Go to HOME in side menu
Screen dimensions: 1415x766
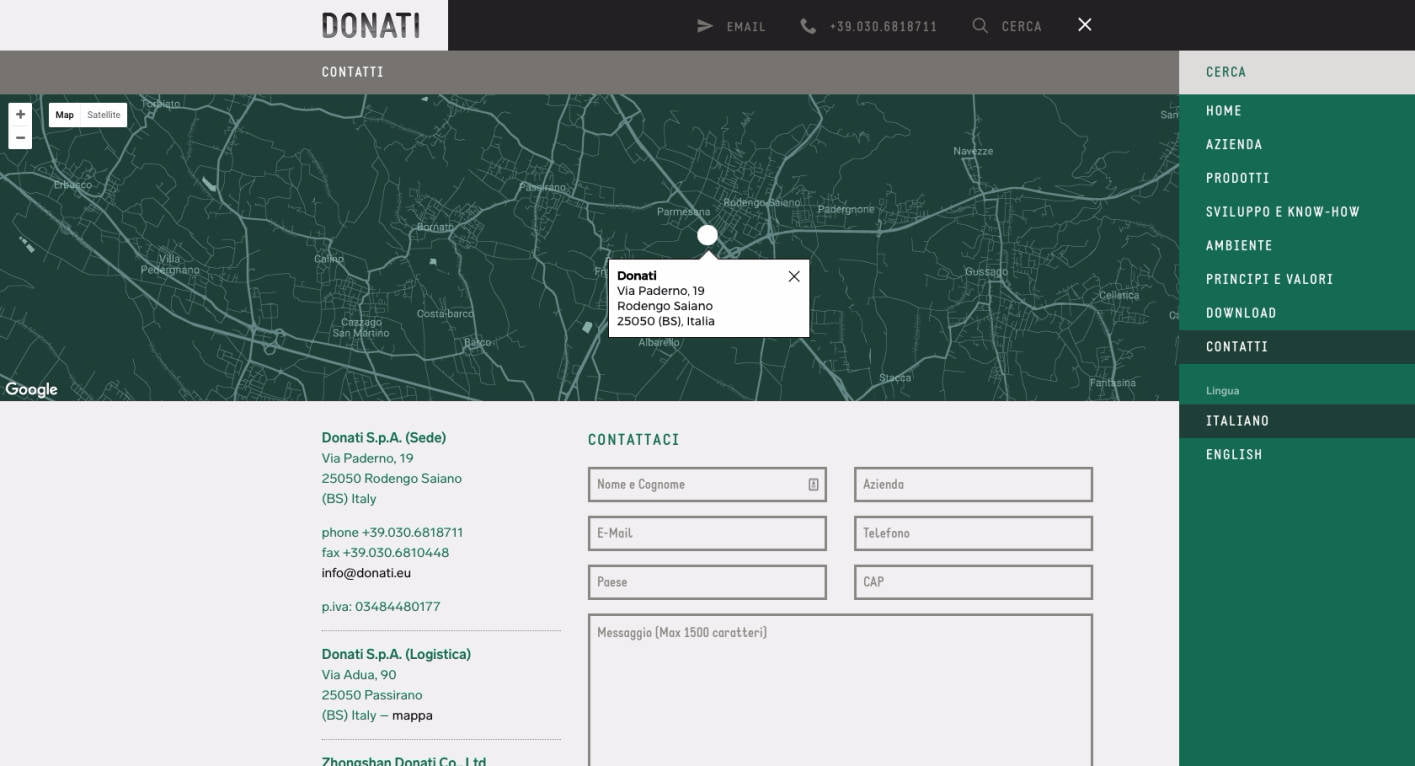tap(1297, 111)
